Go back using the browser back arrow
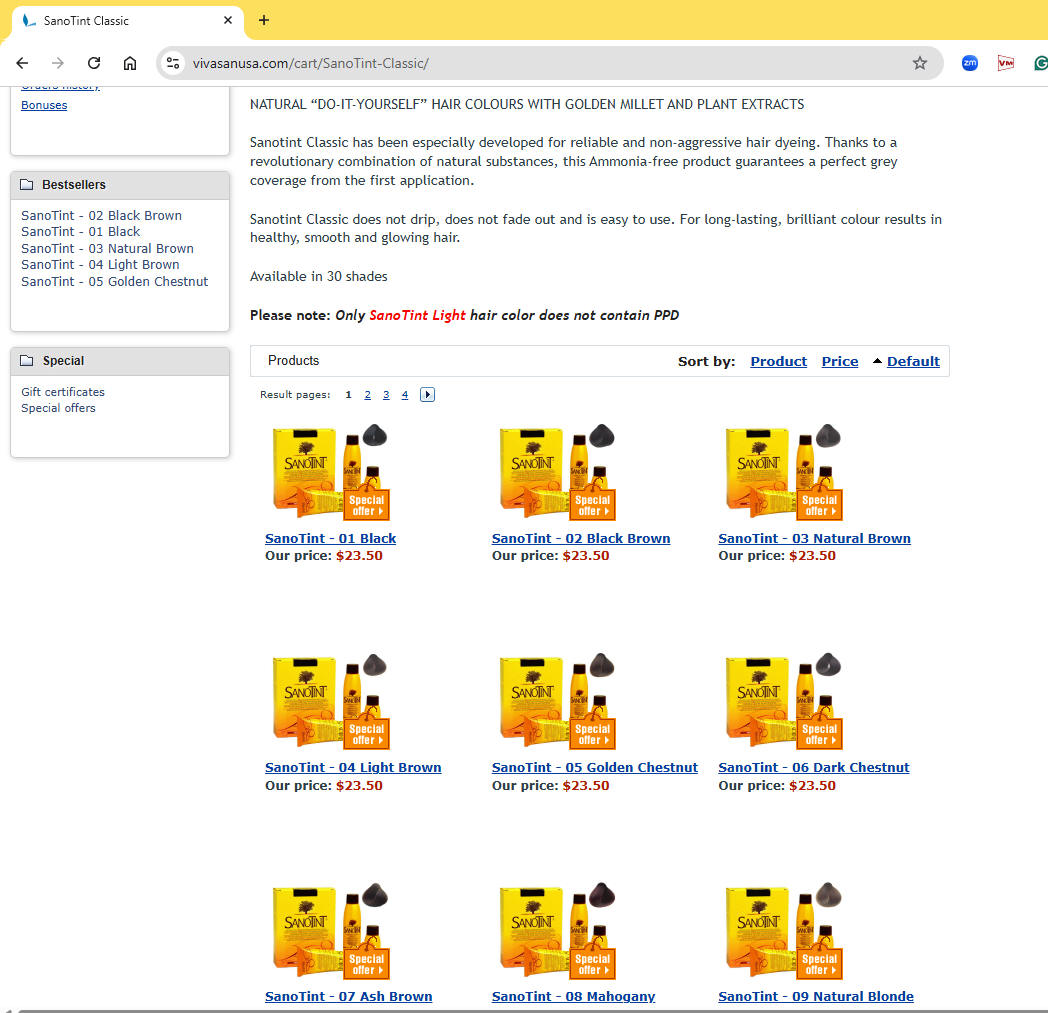The height and width of the screenshot is (1013, 1048). click(22, 63)
